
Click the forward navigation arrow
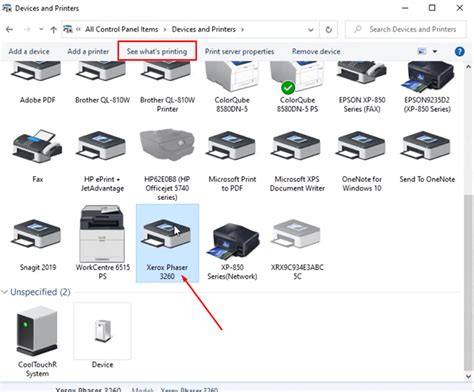[x=27, y=30]
